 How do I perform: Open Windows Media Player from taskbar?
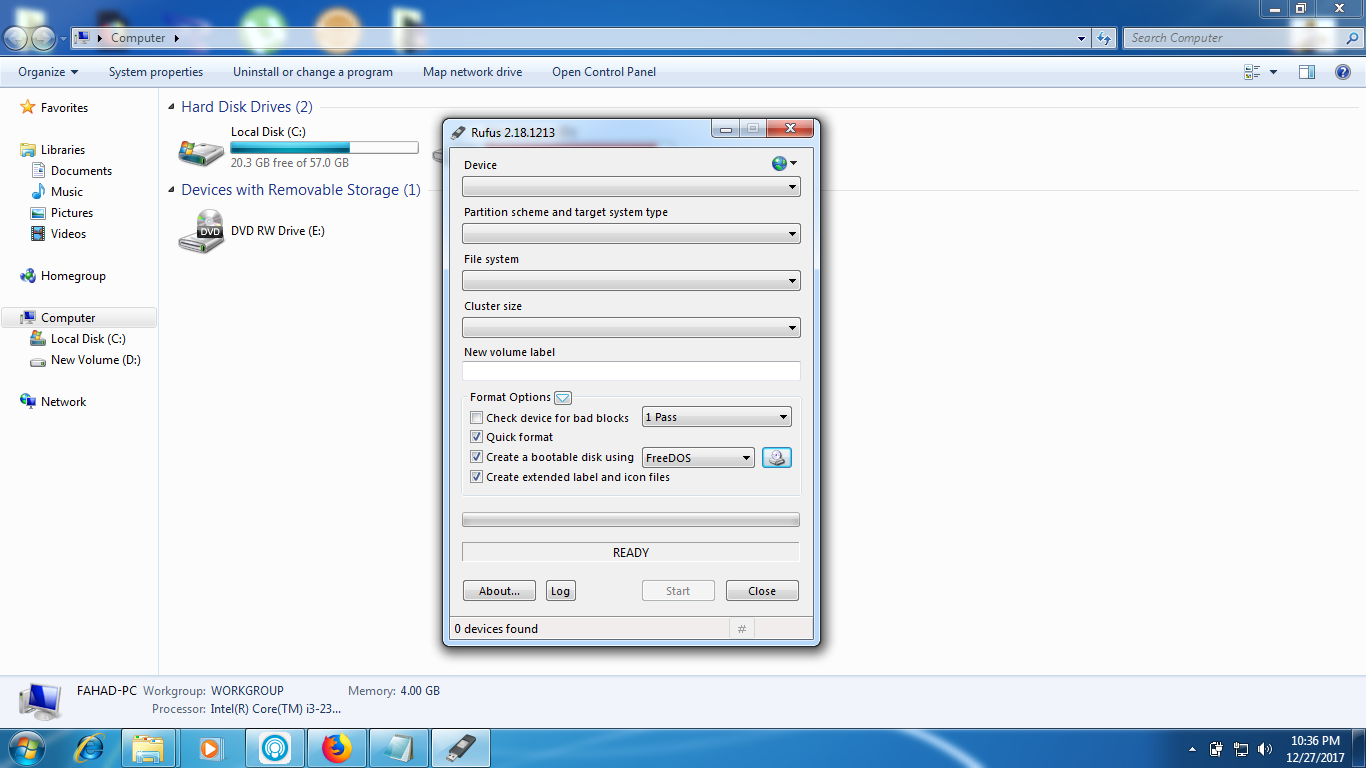[210, 748]
